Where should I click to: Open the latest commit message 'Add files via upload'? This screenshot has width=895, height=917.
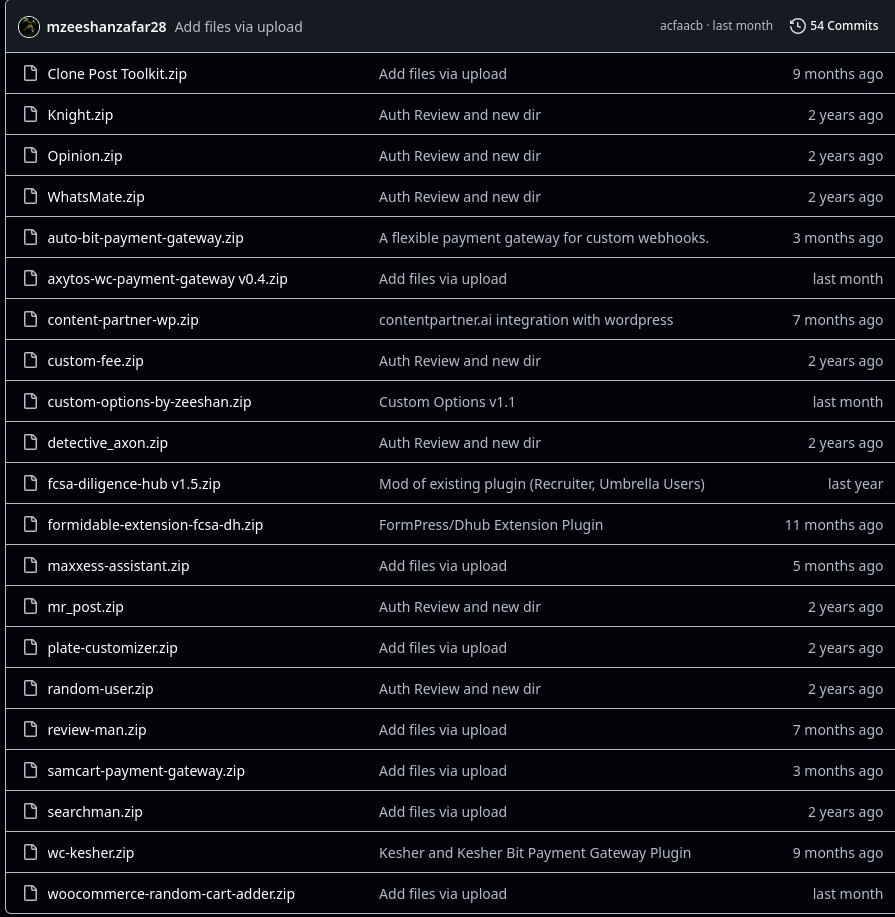click(239, 27)
